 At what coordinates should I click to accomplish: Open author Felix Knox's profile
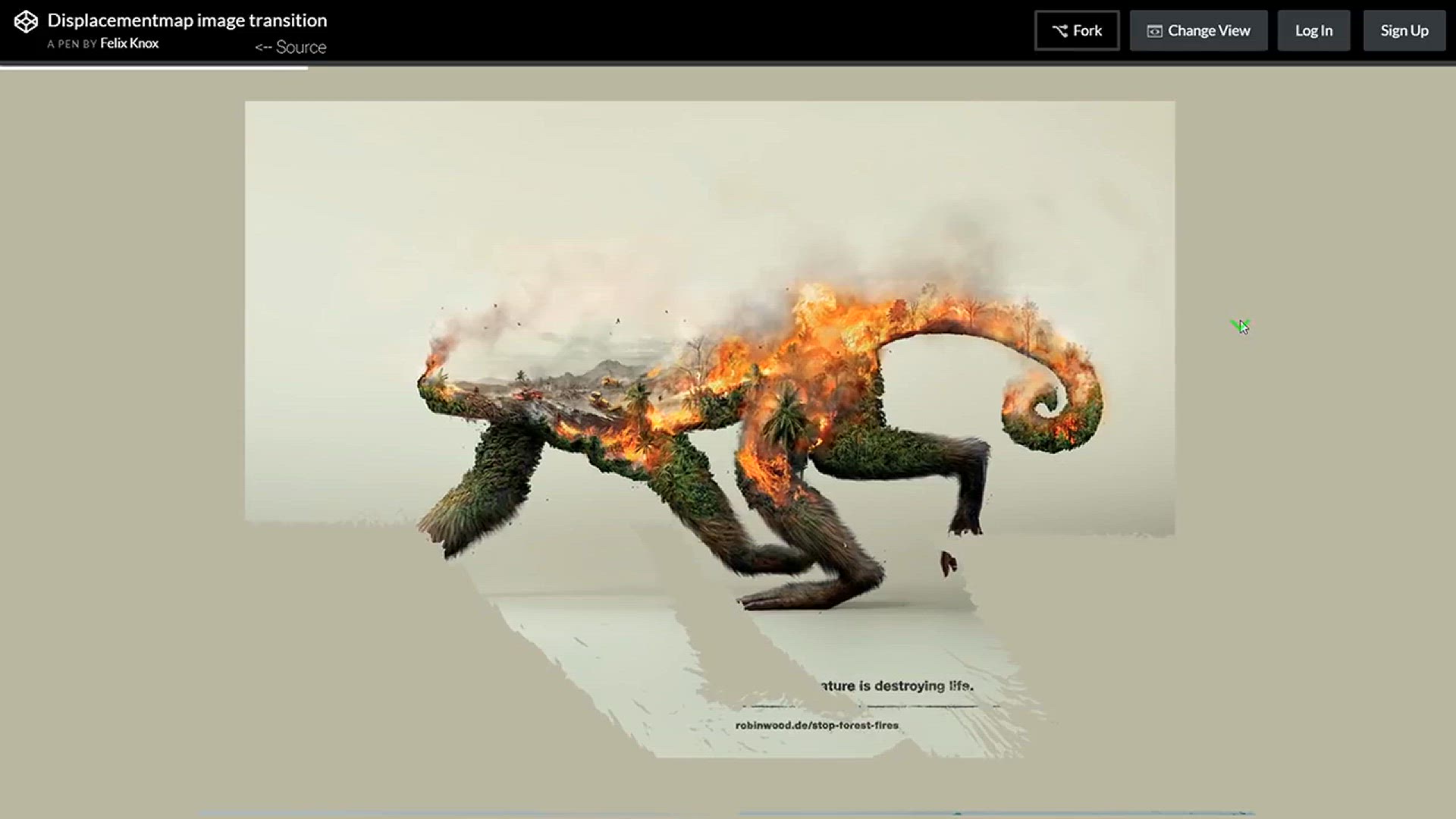130,43
